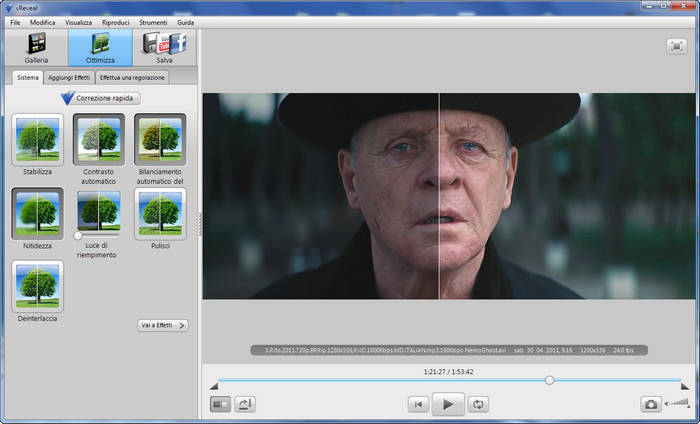Screen dimensions: 700x424
Task: Open the Galleria section
Action: click(x=37, y=48)
